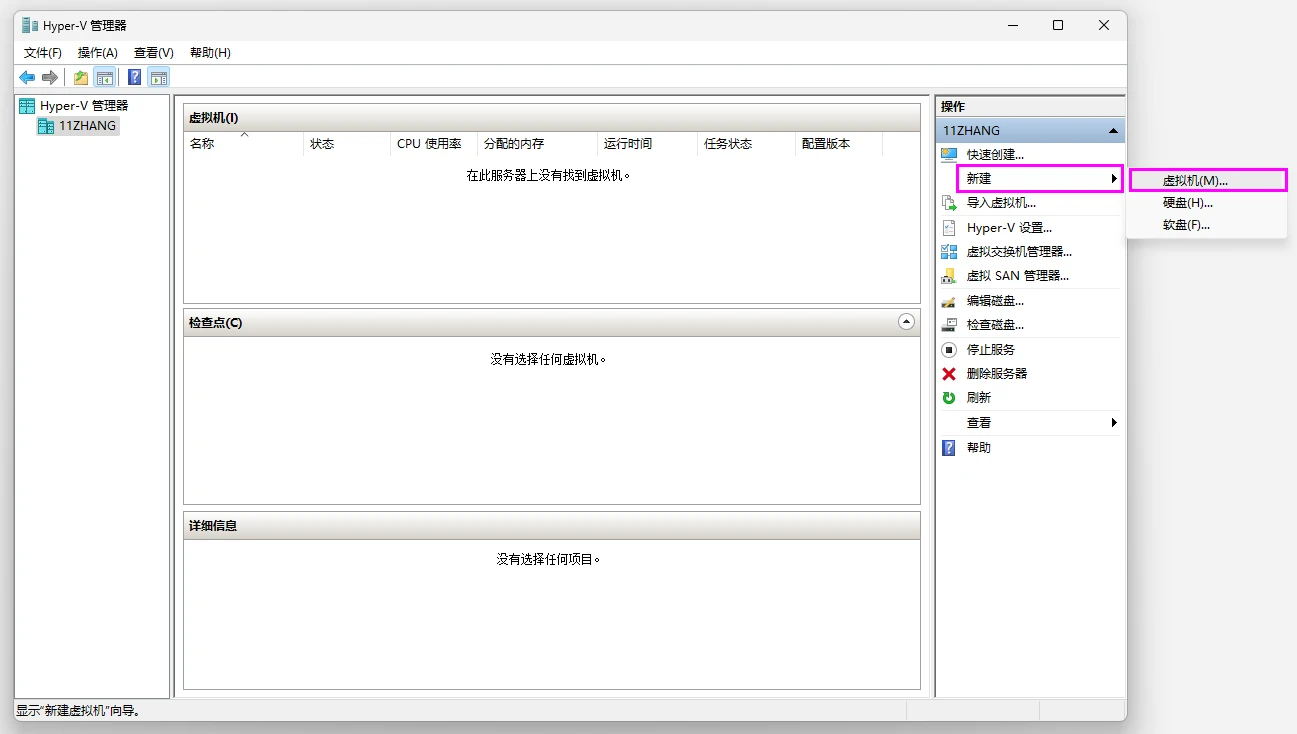Click the text 没有选择任何项目。
Viewport: 1297px width, 734px height.
pos(549,559)
